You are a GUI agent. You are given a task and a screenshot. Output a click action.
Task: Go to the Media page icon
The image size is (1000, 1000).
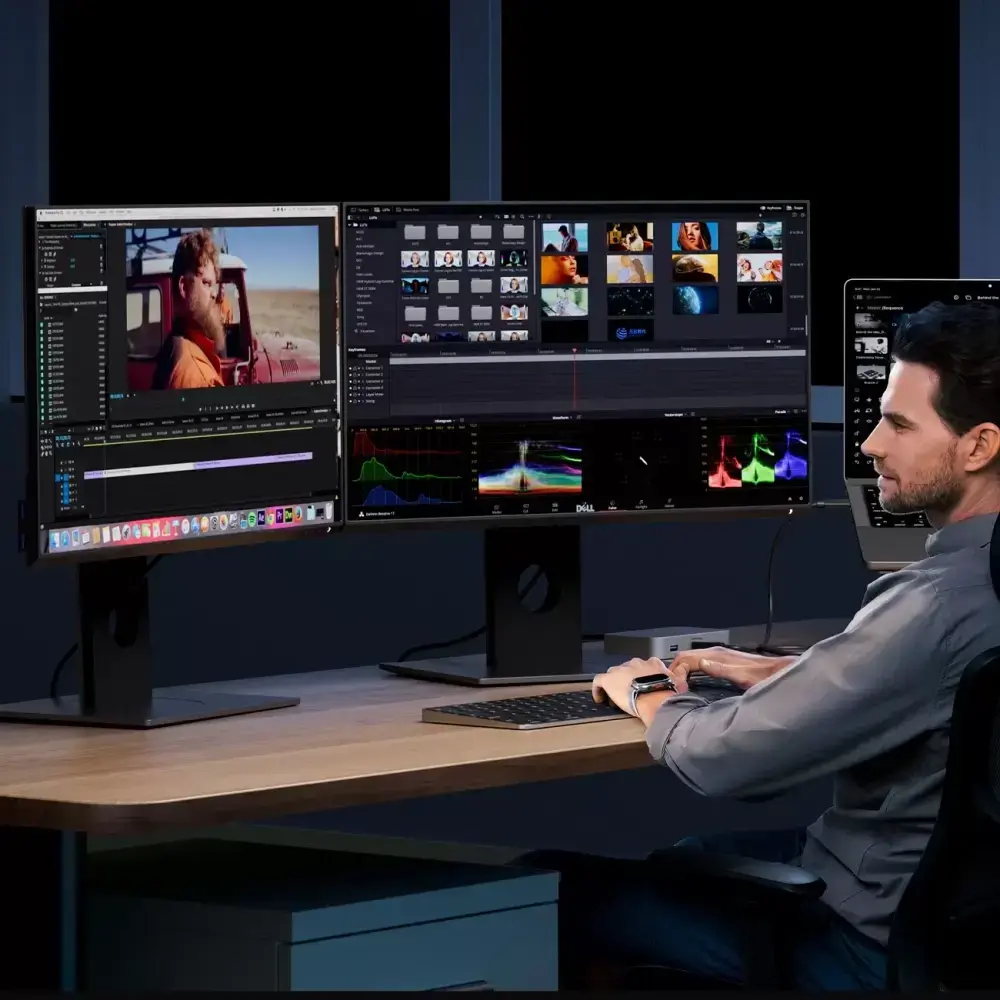(x=497, y=506)
